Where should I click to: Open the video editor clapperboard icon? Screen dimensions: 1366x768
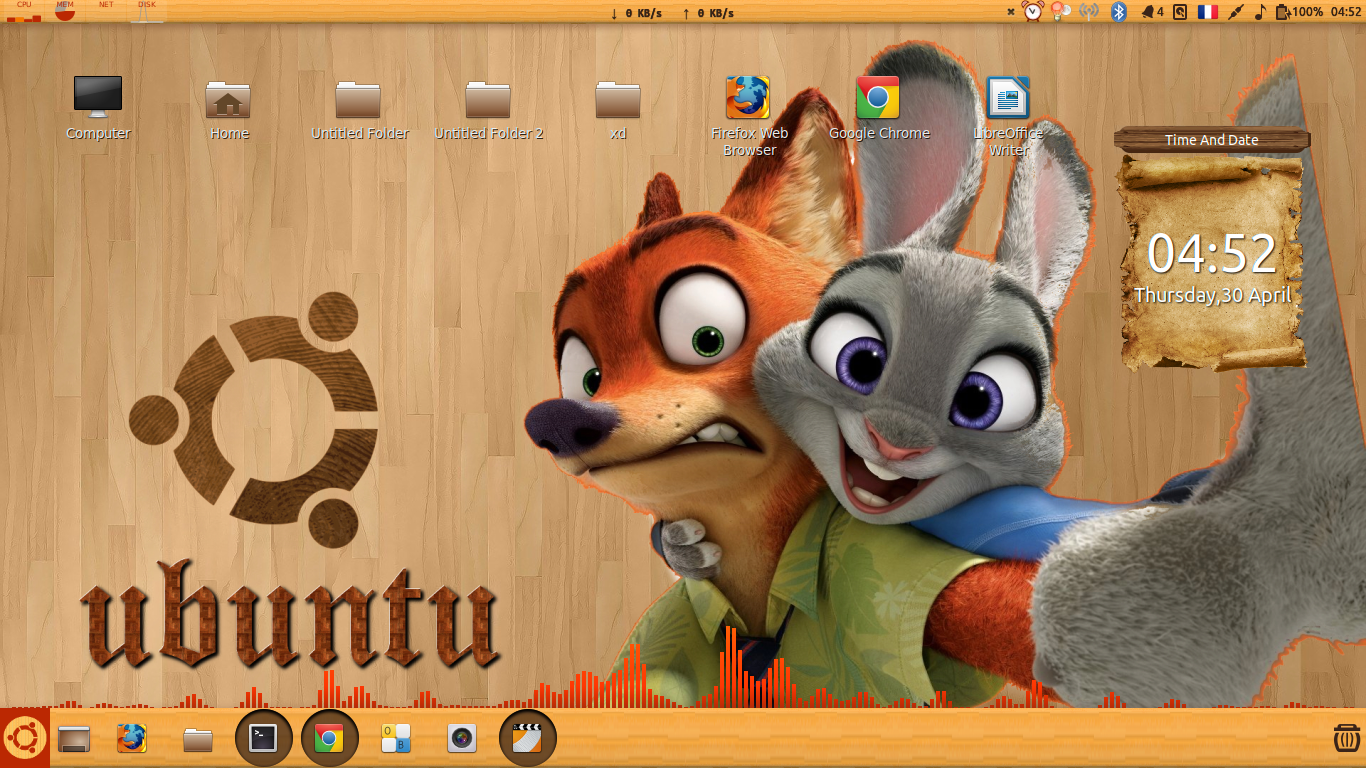coord(527,738)
